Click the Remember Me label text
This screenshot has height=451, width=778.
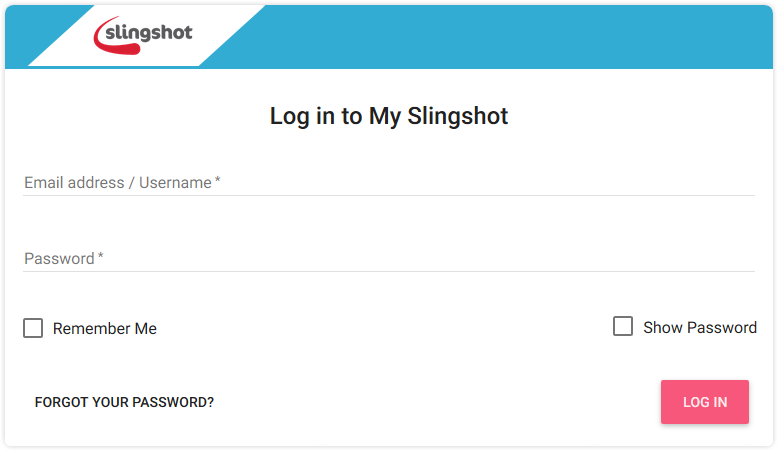tap(105, 329)
